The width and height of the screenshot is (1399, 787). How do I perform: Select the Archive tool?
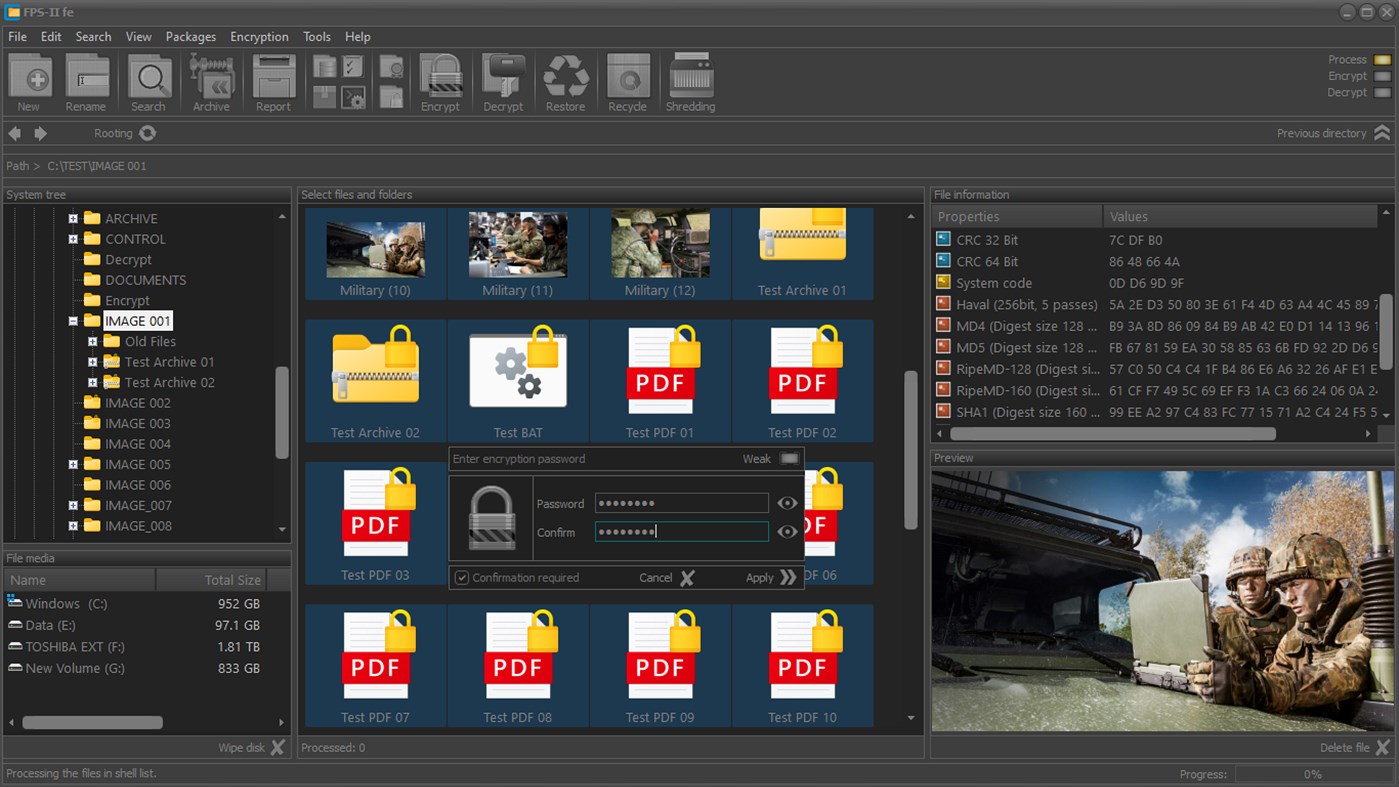[x=211, y=80]
